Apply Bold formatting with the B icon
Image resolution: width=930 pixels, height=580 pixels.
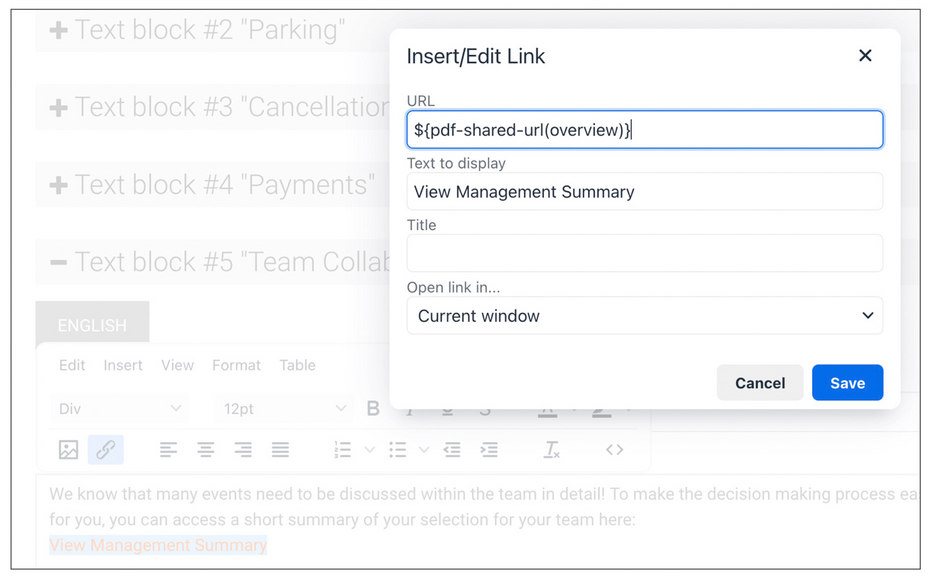(x=373, y=408)
